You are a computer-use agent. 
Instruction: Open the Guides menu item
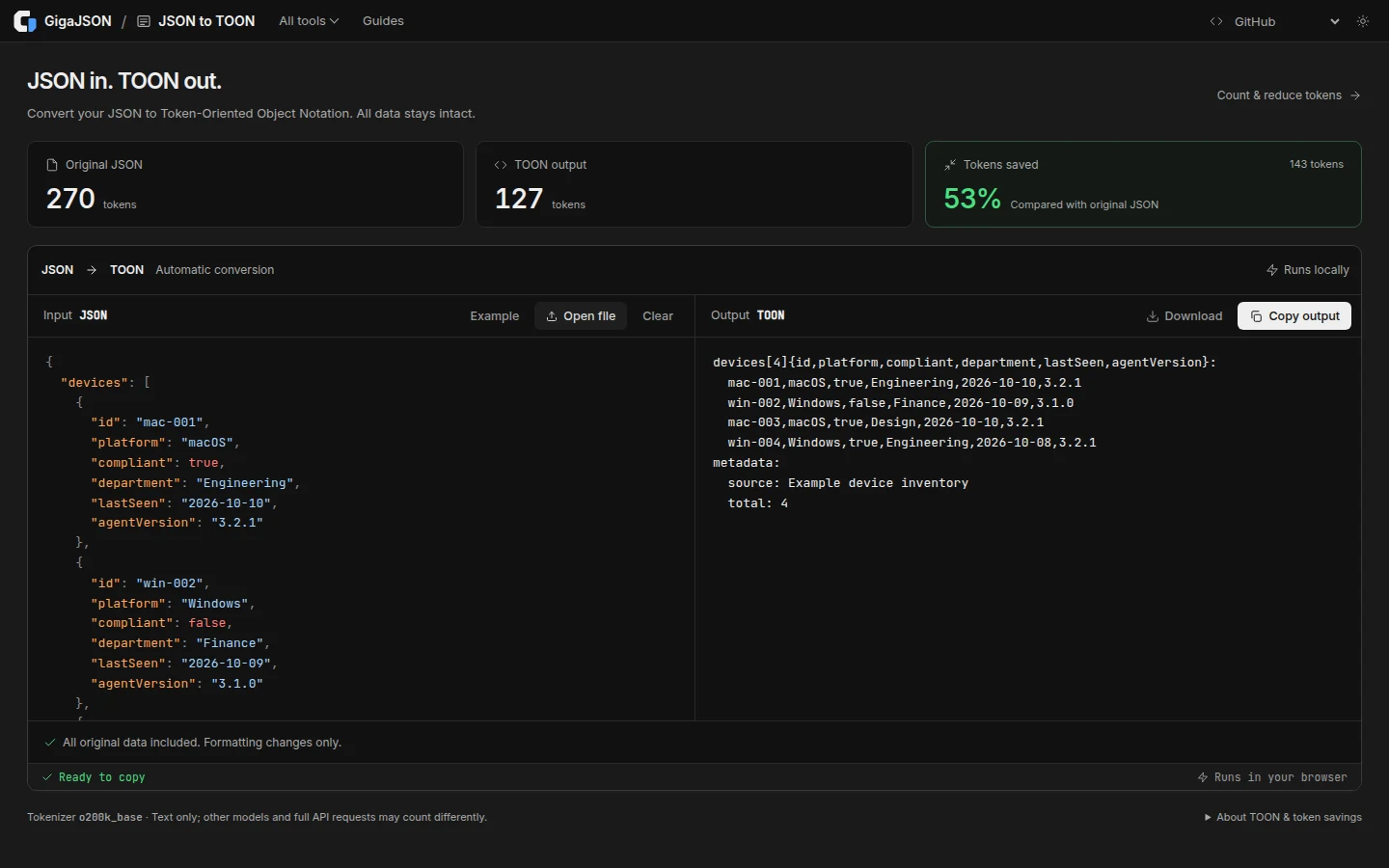coord(383,21)
